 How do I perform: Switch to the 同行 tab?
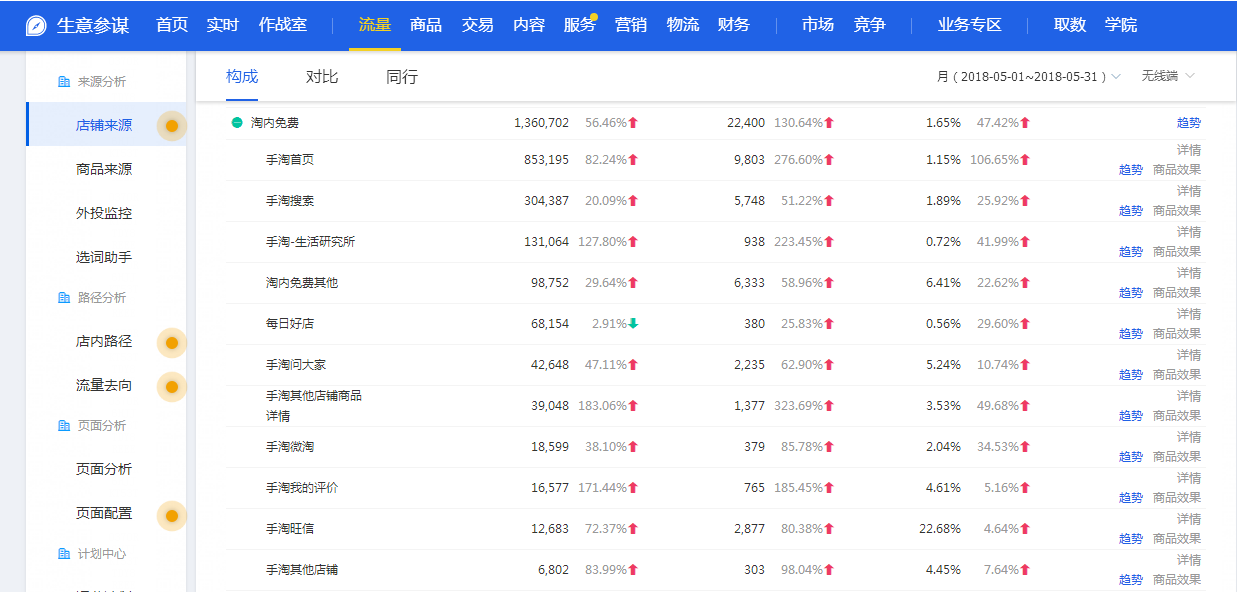point(402,77)
